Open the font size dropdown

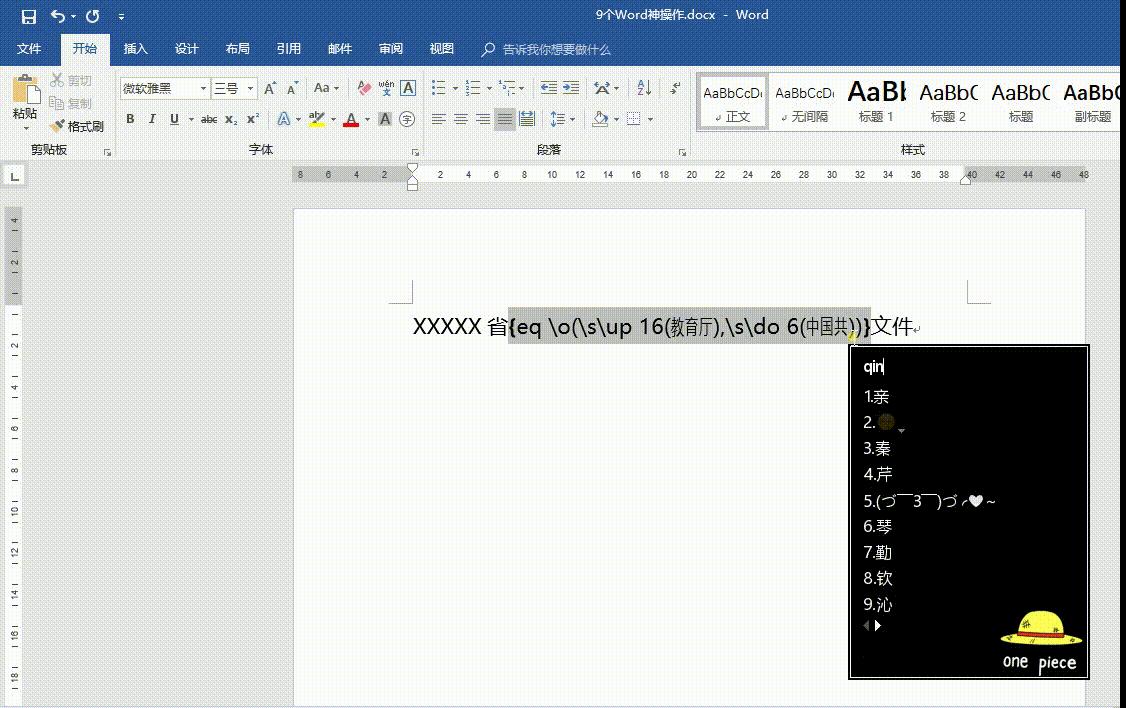pos(250,88)
